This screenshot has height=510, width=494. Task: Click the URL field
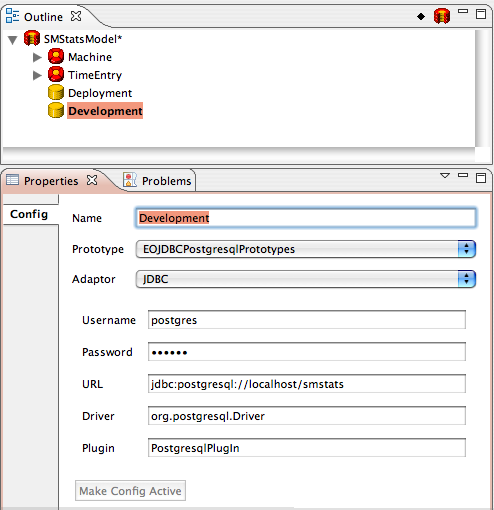(x=307, y=384)
